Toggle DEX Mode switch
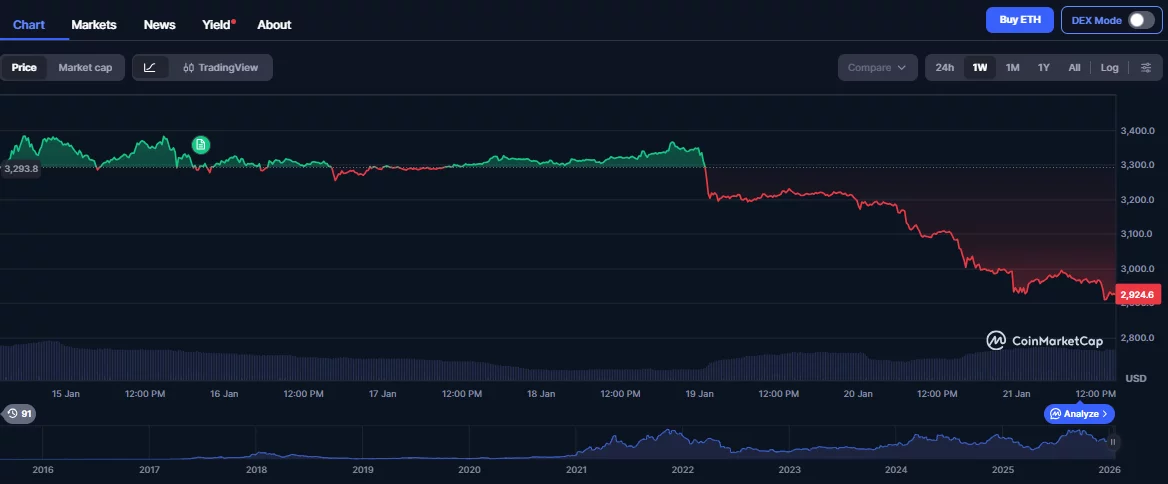Screen dimensions: 1168x484 pyautogui.click(x=1140, y=20)
